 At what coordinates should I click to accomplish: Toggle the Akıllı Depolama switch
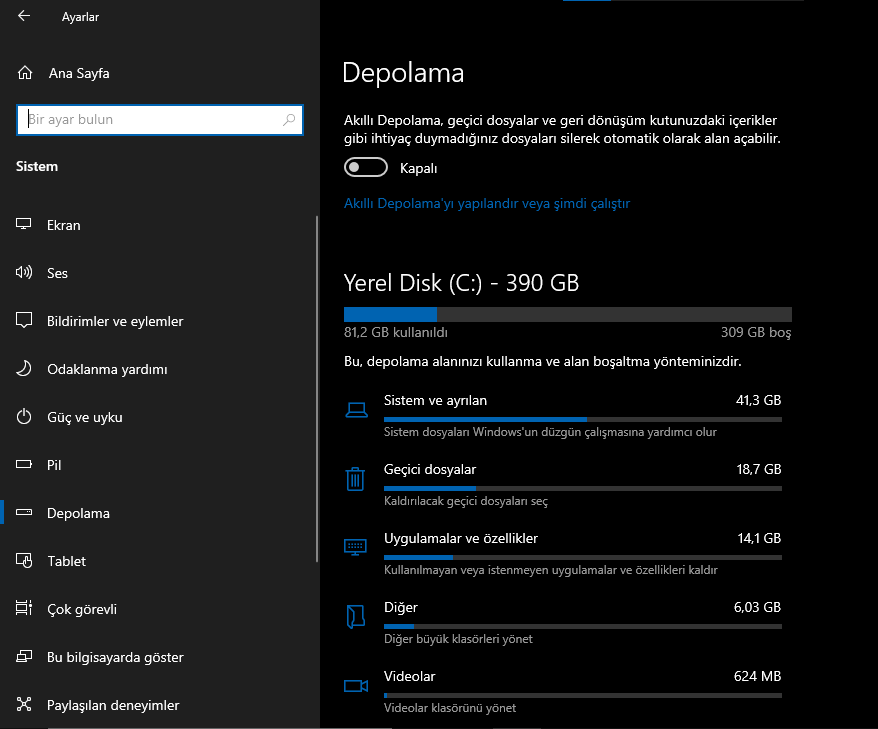tap(365, 168)
